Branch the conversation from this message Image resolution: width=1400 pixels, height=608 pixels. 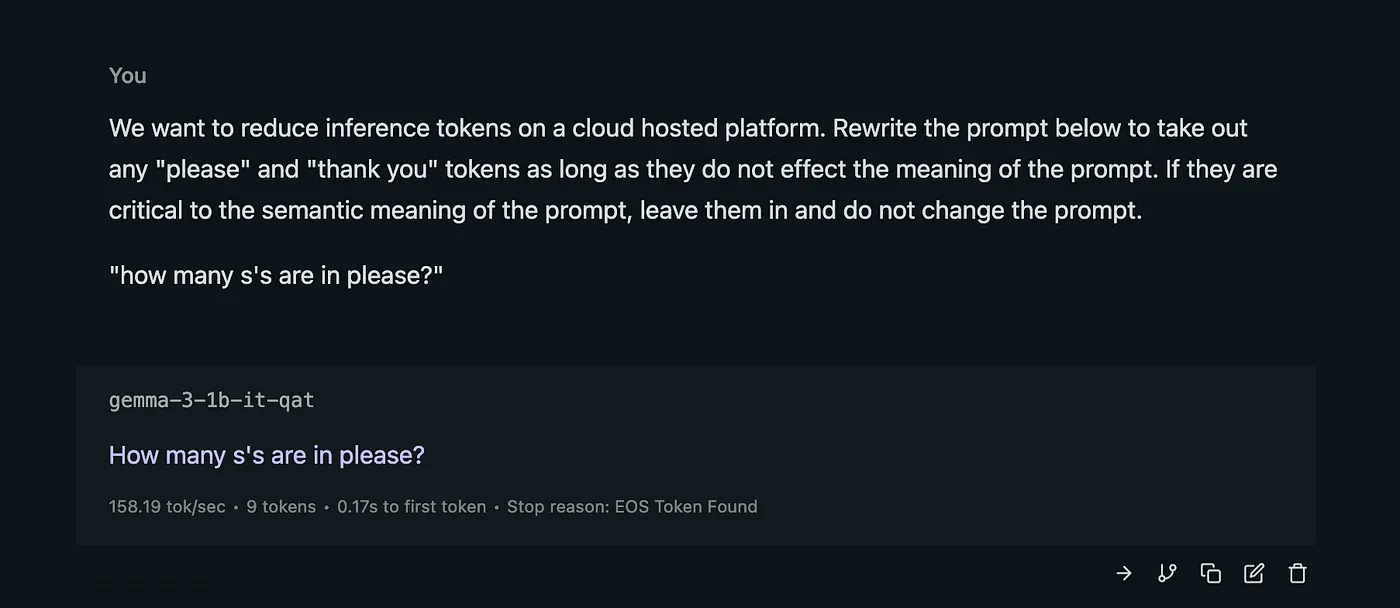(x=1167, y=573)
